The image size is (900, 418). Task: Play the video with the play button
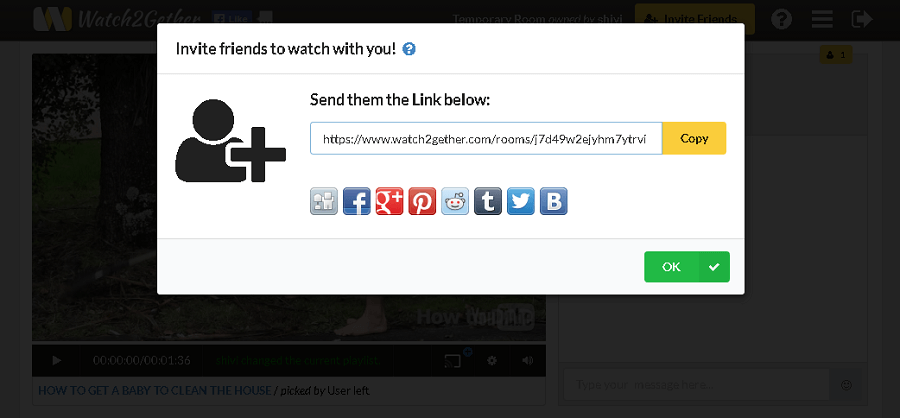coord(57,361)
